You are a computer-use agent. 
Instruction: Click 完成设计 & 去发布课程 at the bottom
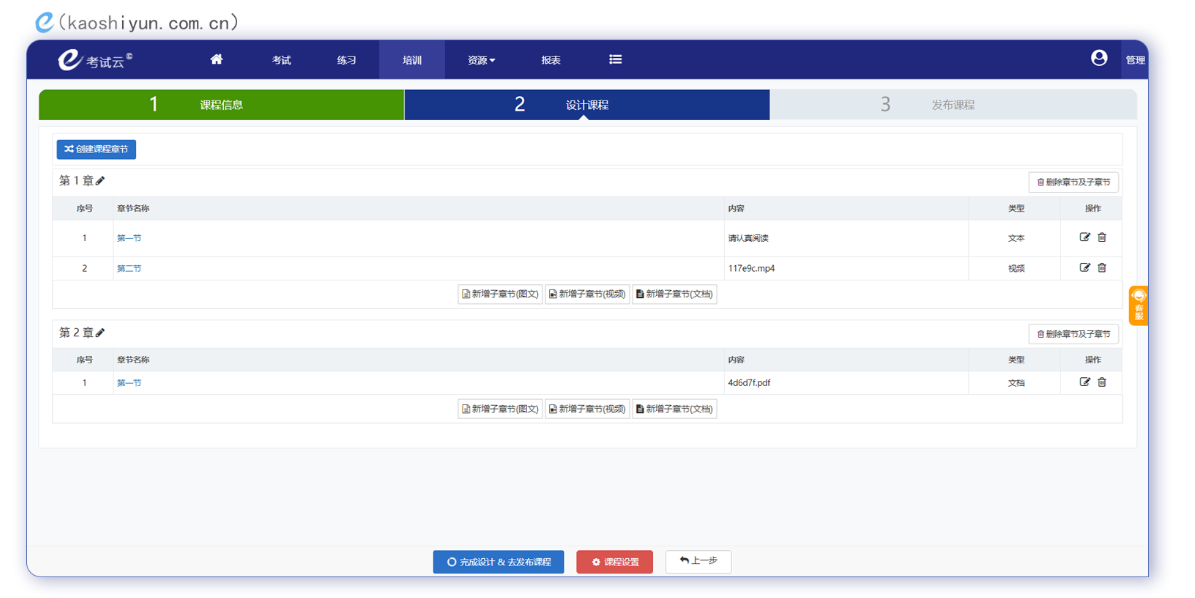(498, 561)
